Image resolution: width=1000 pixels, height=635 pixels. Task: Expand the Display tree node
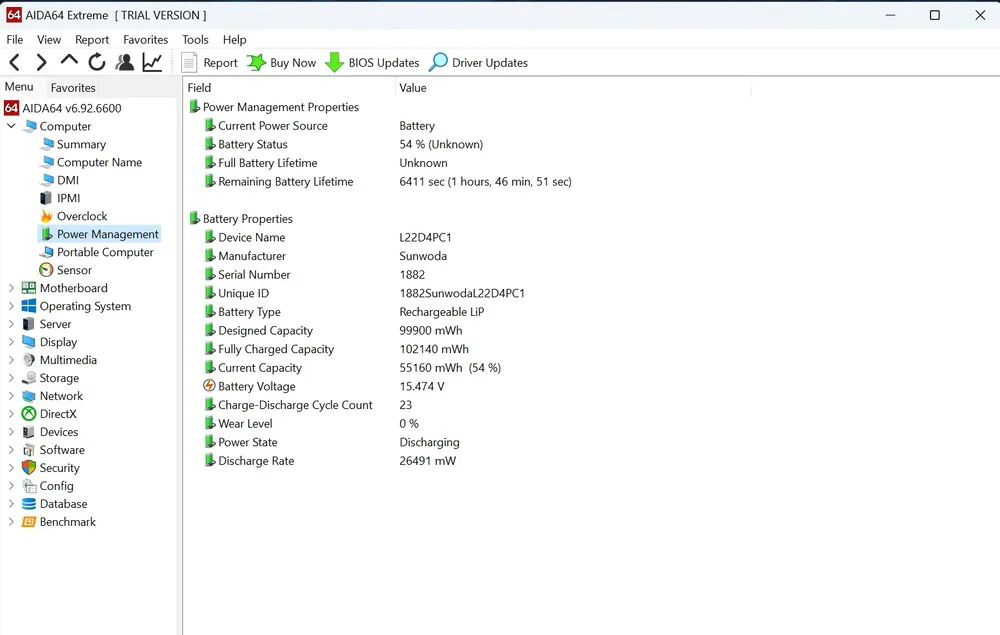11,342
